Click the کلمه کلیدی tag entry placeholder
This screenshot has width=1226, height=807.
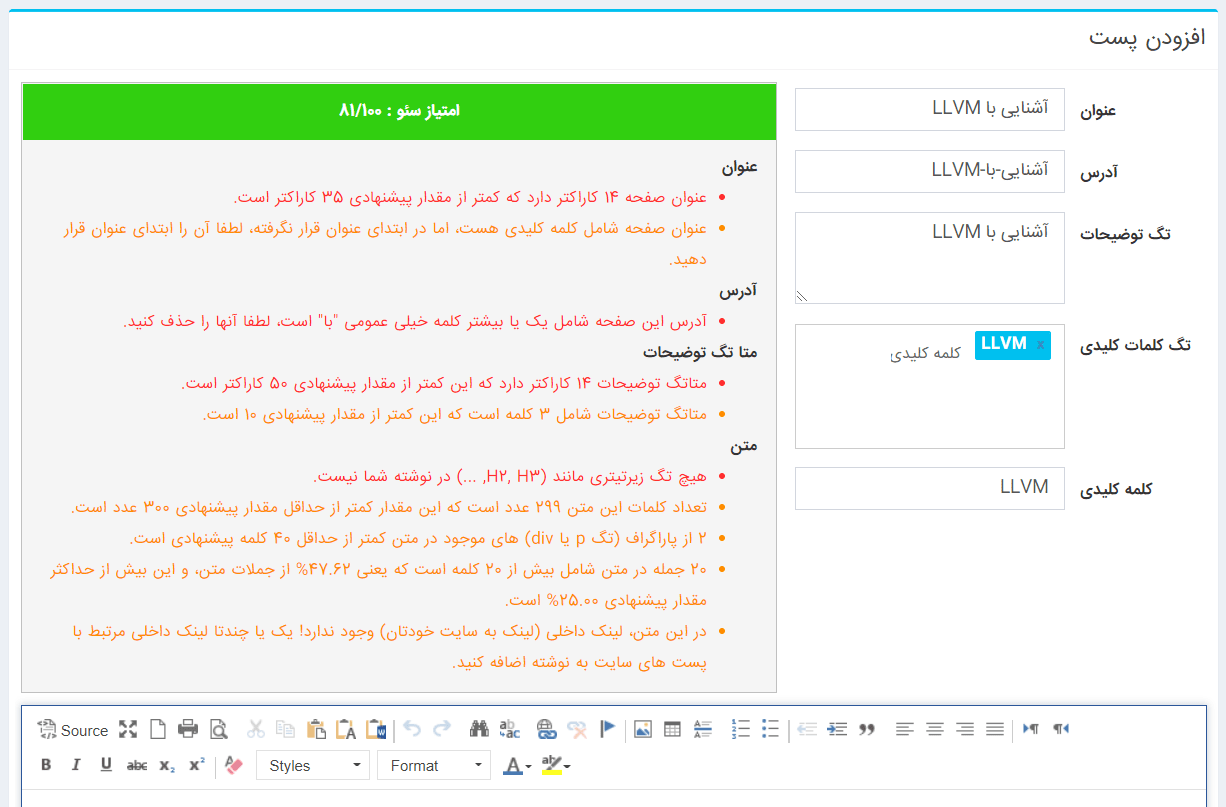tap(926, 353)
